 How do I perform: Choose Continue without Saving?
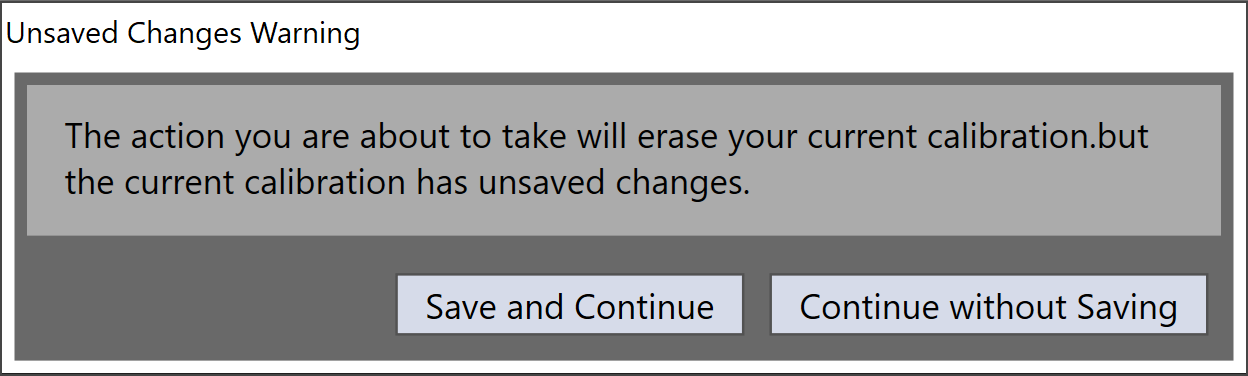click(x=988, y=305)
